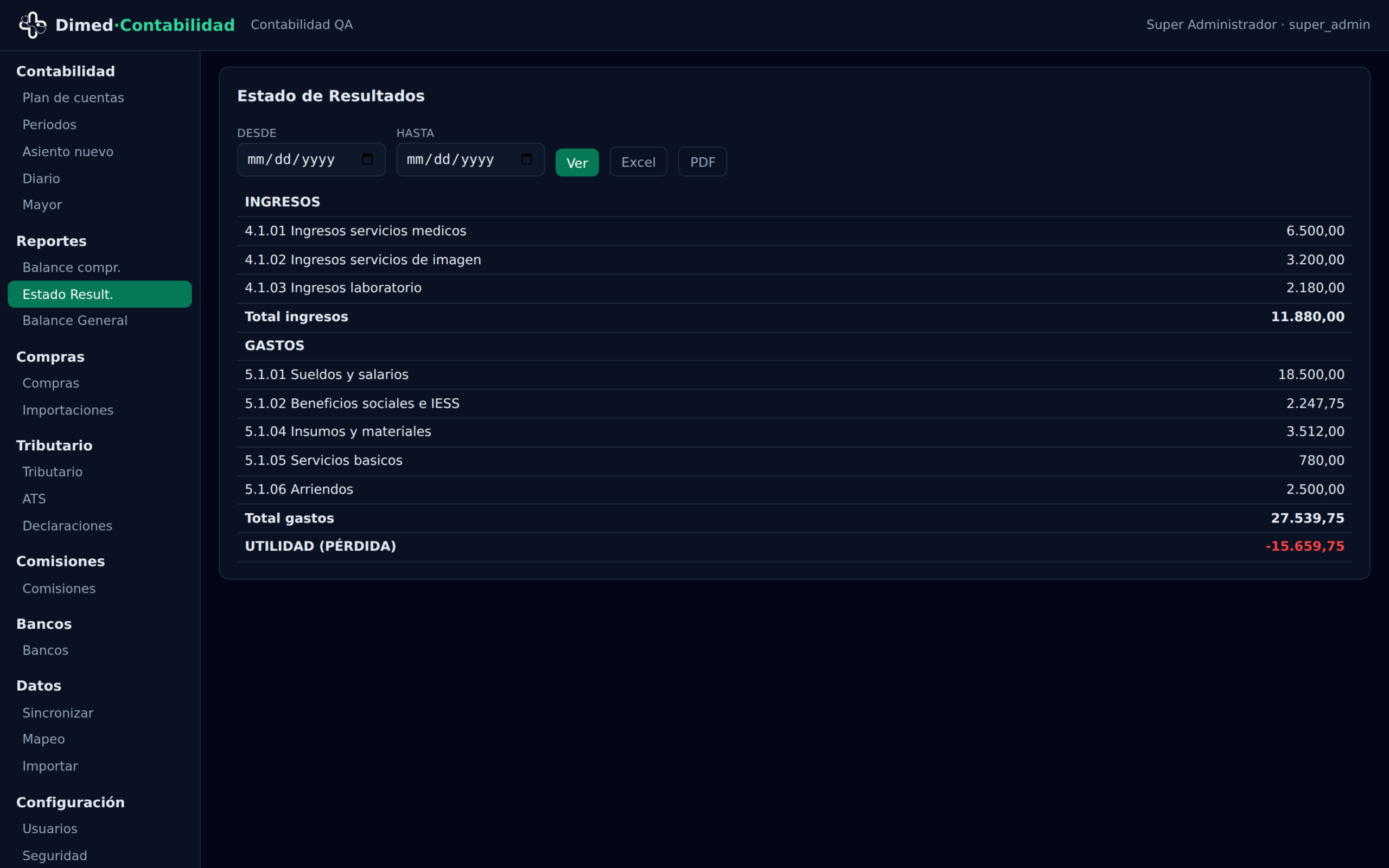Click the HASTA date input field
The image size is (1389, 868).
tap(470, 159)
